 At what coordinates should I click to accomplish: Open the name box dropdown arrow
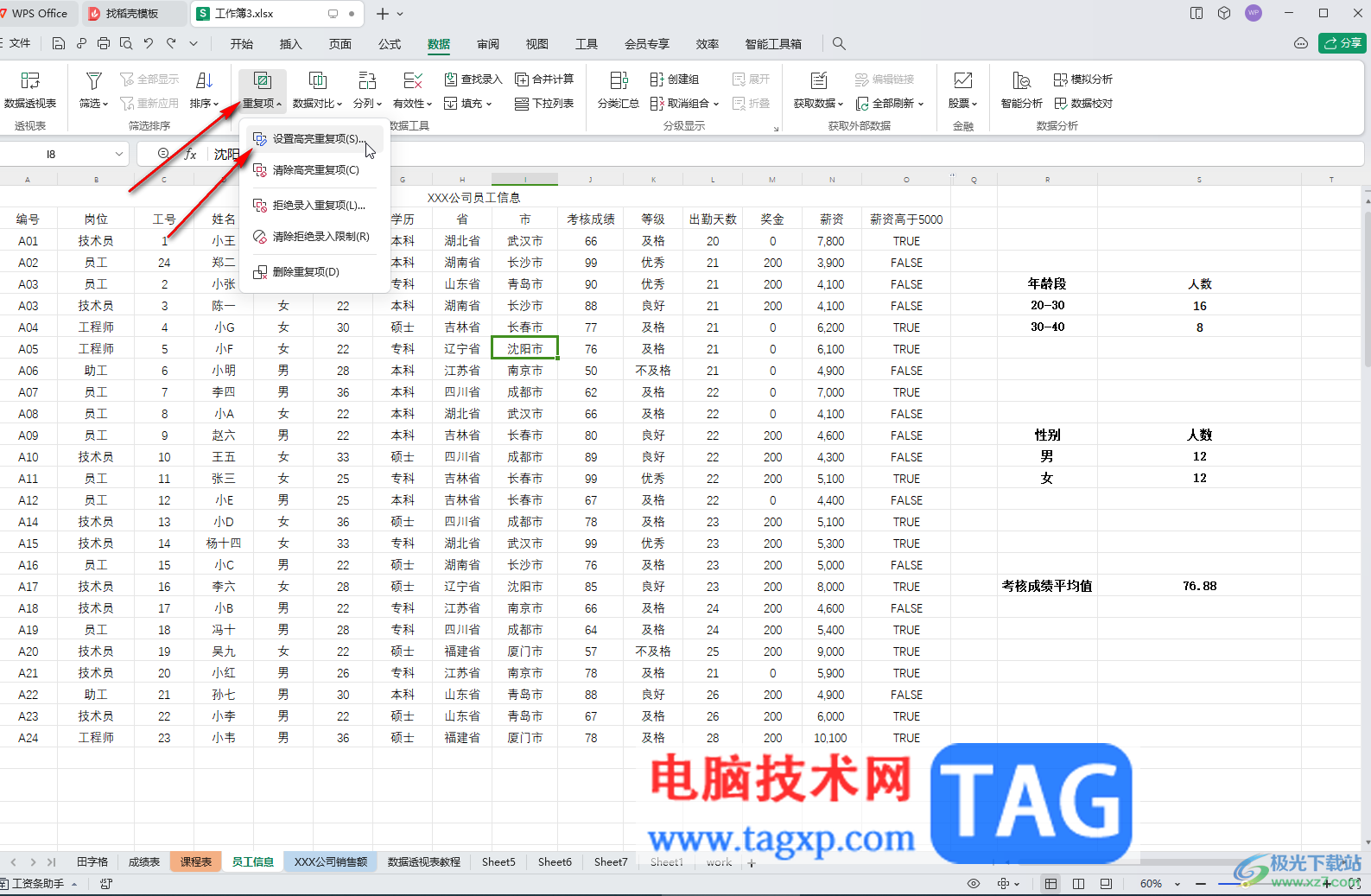[x=118, y=155]
